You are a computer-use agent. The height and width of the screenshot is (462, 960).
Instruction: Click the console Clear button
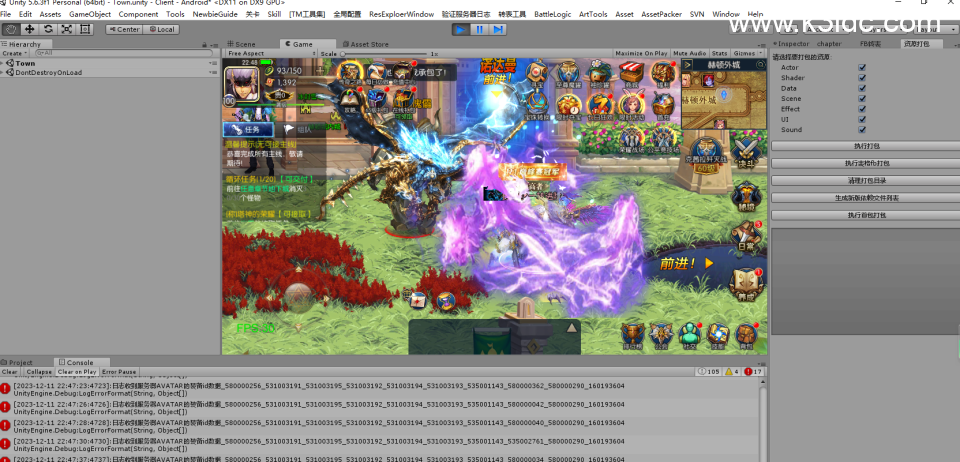pyautogui.click(x=10, y=372)
